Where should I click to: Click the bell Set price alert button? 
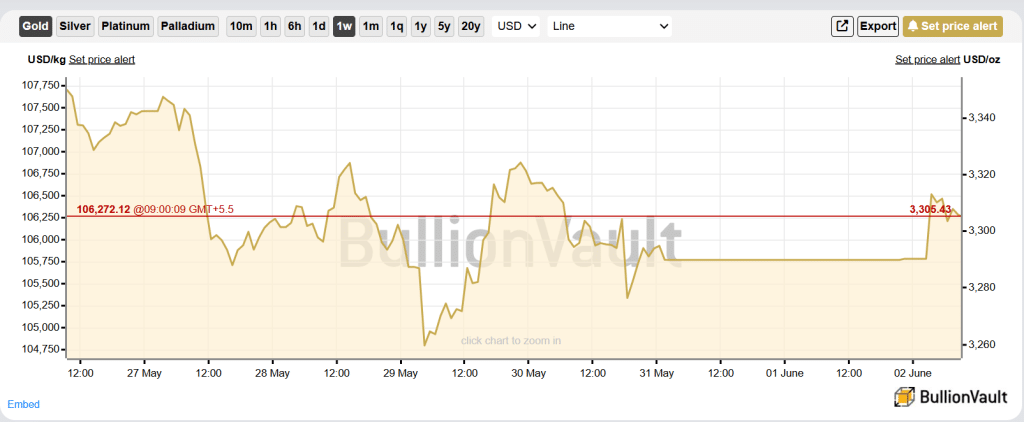pos(953,26)
